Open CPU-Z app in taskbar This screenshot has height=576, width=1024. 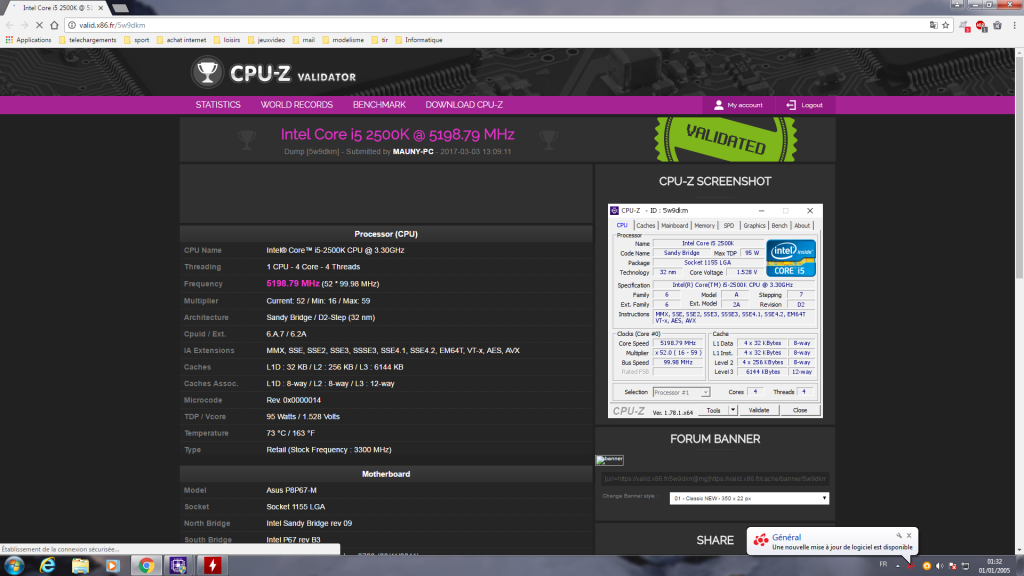(x=178, y=566)
